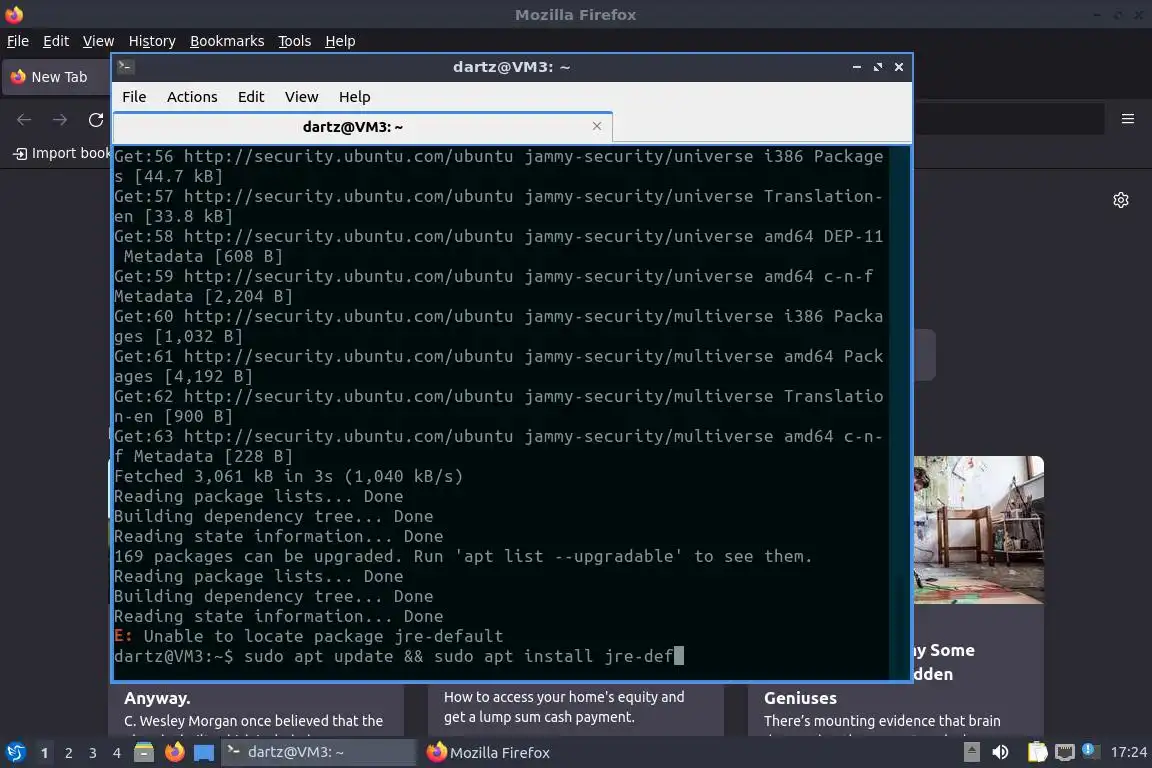This screenshot has height=768, width=1152.
Task: Open Firefox View menu
Action: tap(98, 41)
